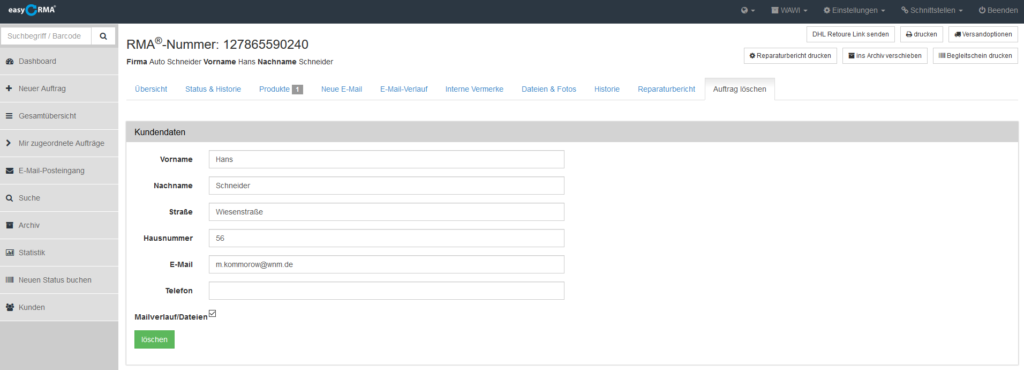Open E-Mail-Posteingang in sidebar

pyautogui.click(x=59, y=170)
